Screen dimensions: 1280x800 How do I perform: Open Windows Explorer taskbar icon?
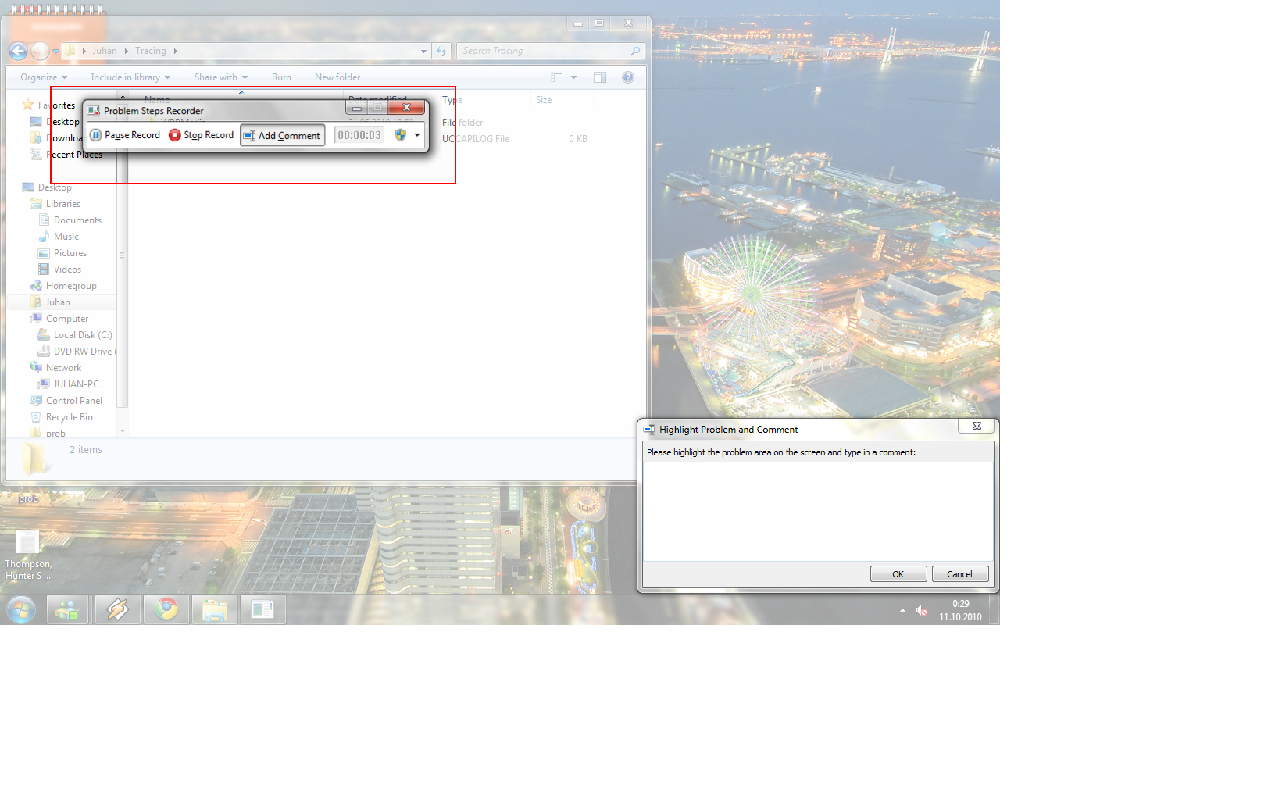(214, 609)
